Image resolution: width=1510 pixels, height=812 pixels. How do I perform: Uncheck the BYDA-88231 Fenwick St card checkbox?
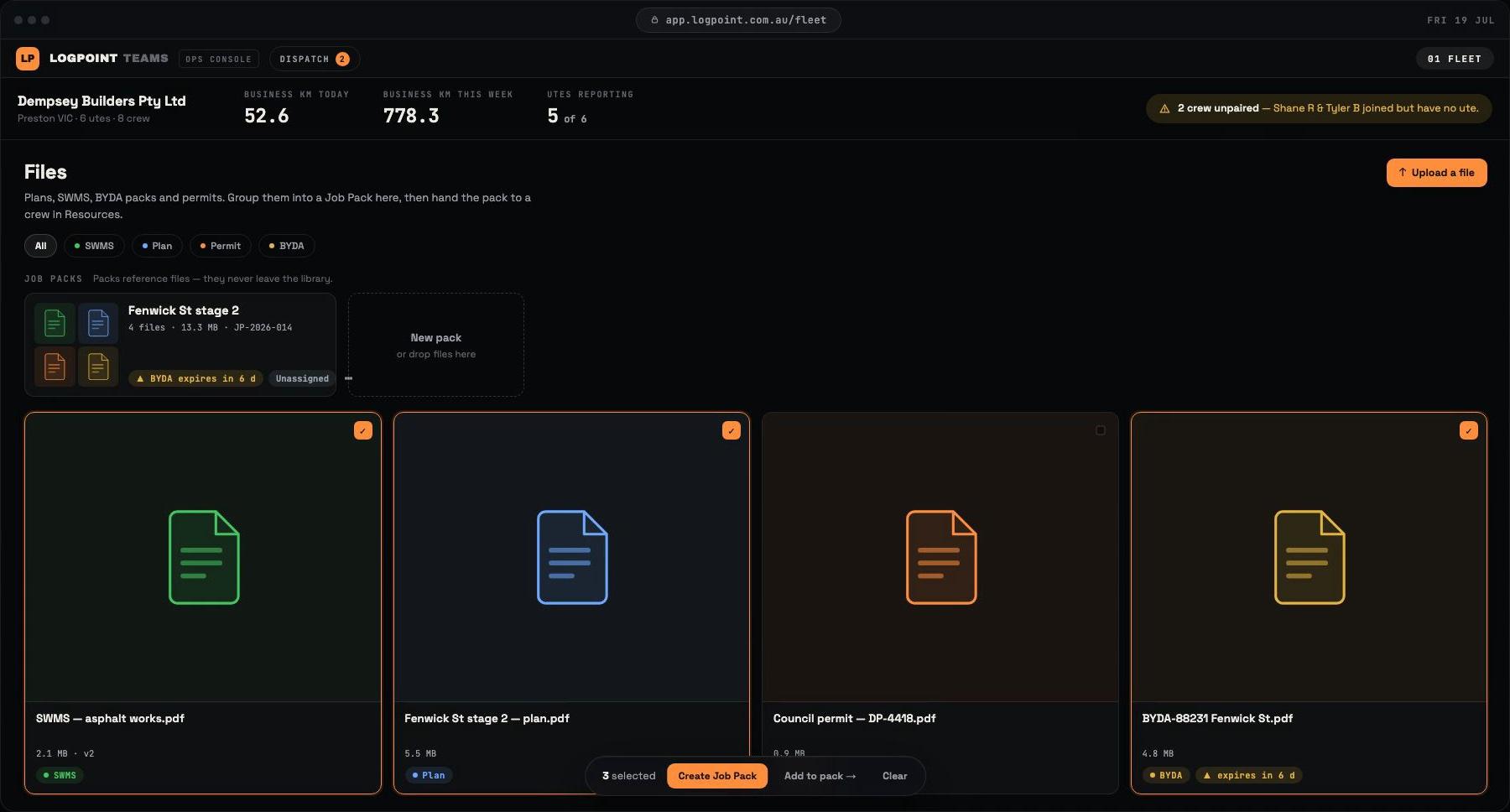click(x=1469, y=430)
